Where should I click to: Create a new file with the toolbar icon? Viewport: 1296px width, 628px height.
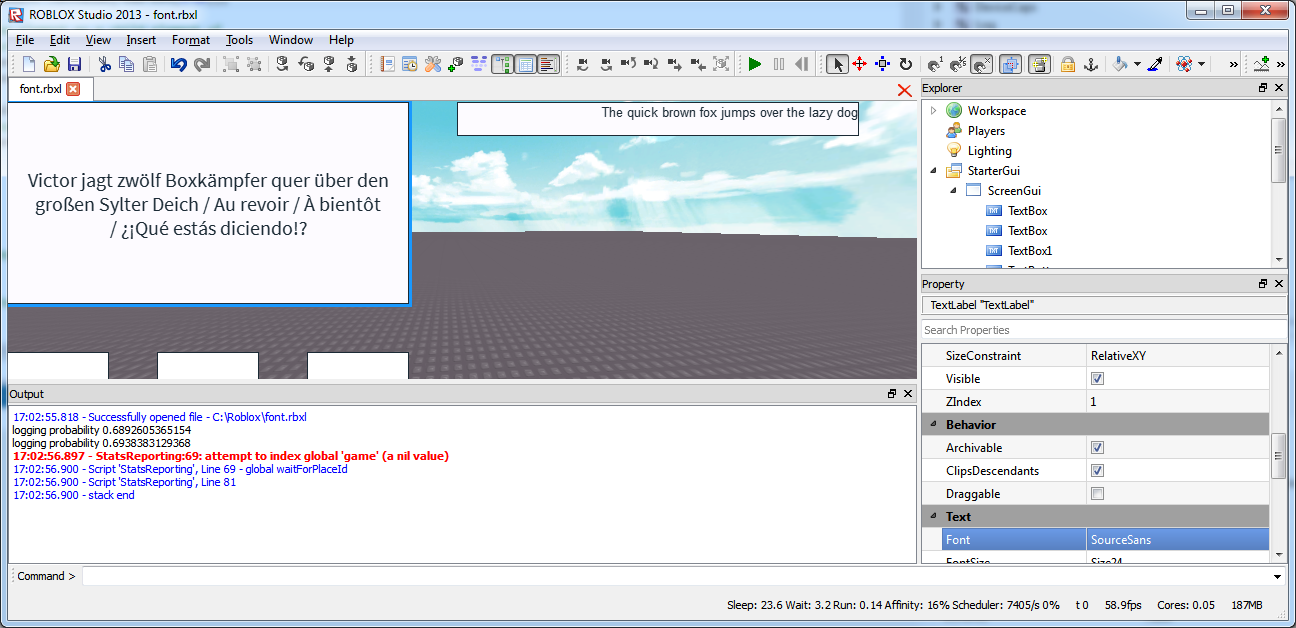click(x=28, y=64)
